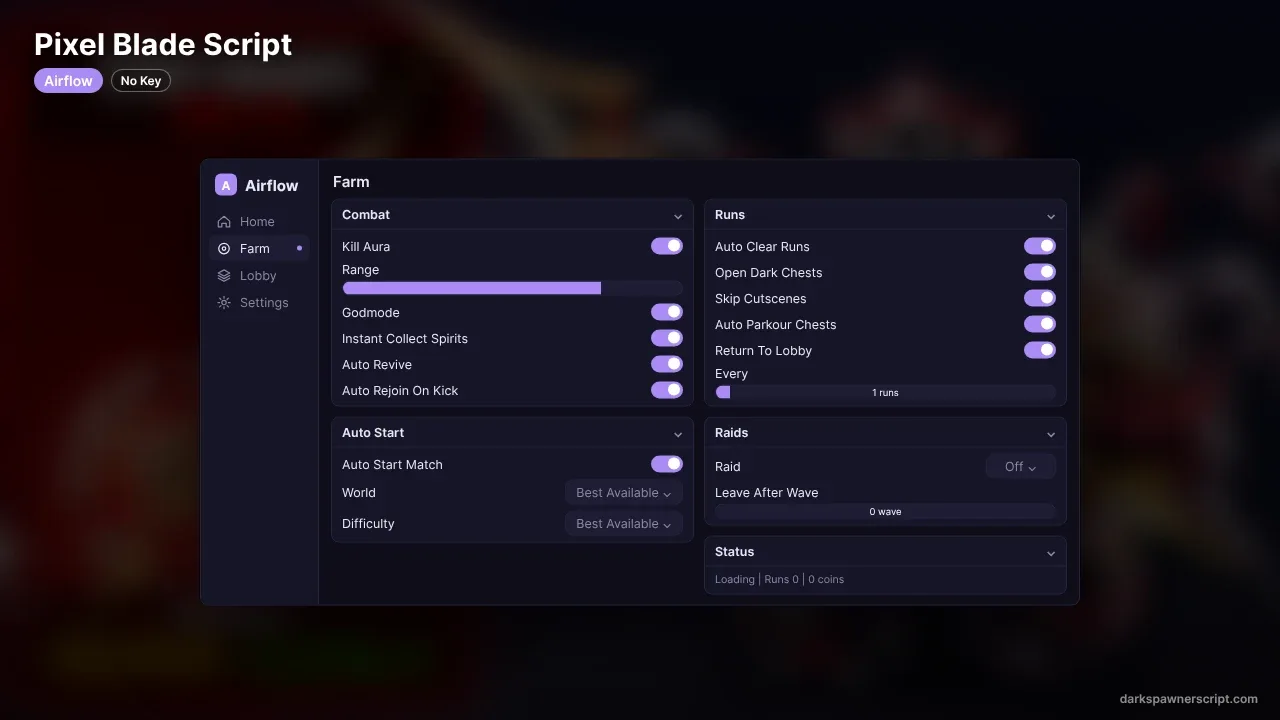Click the Leave After Wave slider
This screenshot has height=720, width=1280.
(x=885, y=511)
